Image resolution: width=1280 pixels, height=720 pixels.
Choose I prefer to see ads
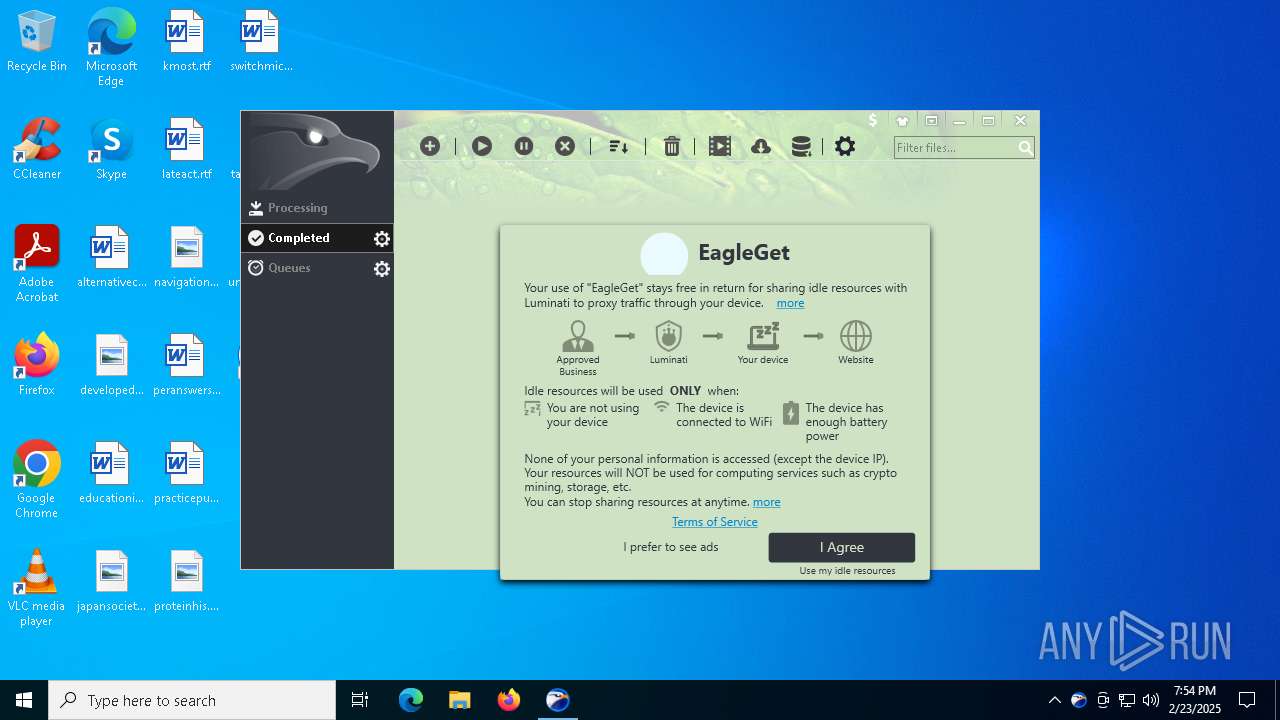pos(671,547)
